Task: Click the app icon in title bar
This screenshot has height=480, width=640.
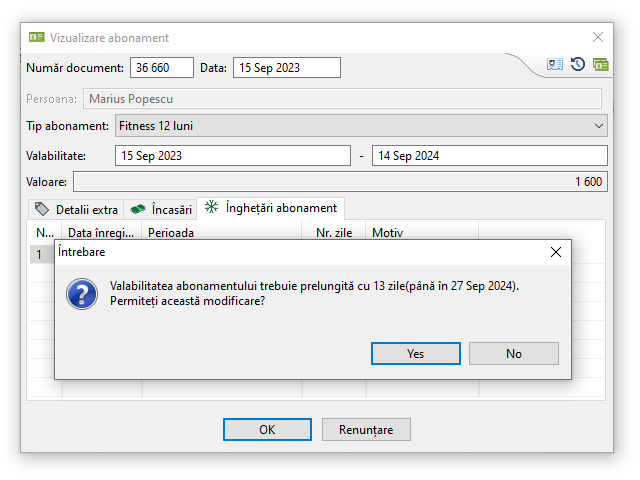Action: [37, 38]
